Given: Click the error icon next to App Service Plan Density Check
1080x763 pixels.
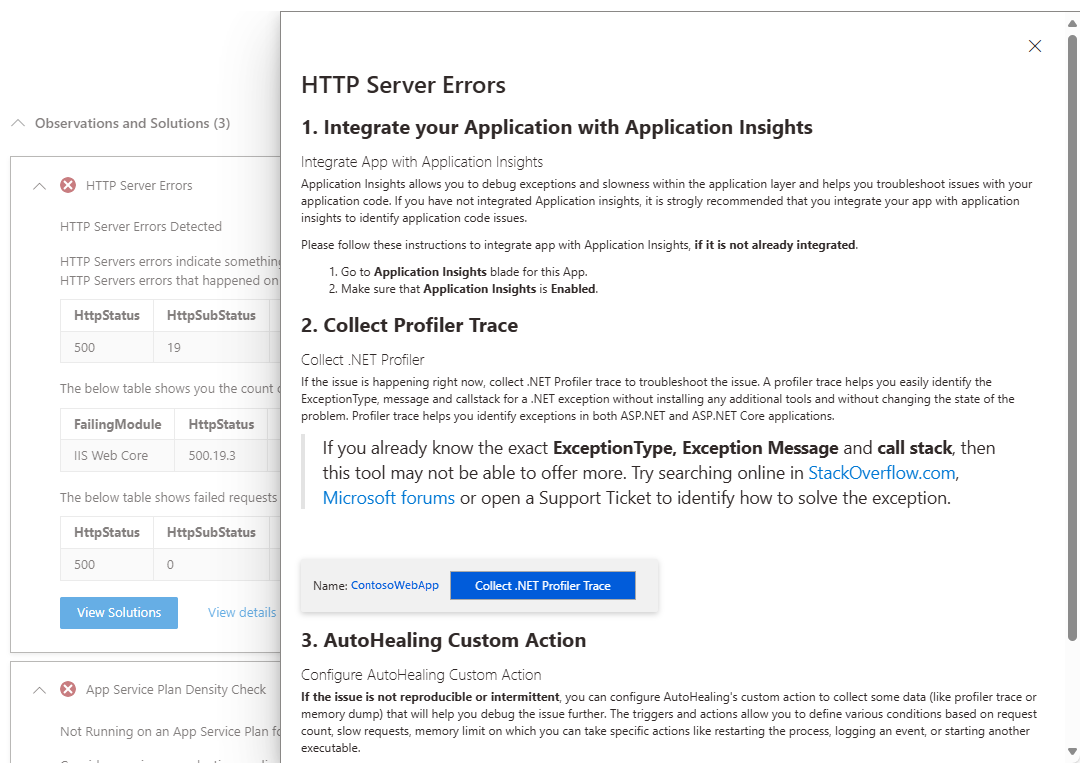Looking at the screenshot, I should (x=68, y=689).
